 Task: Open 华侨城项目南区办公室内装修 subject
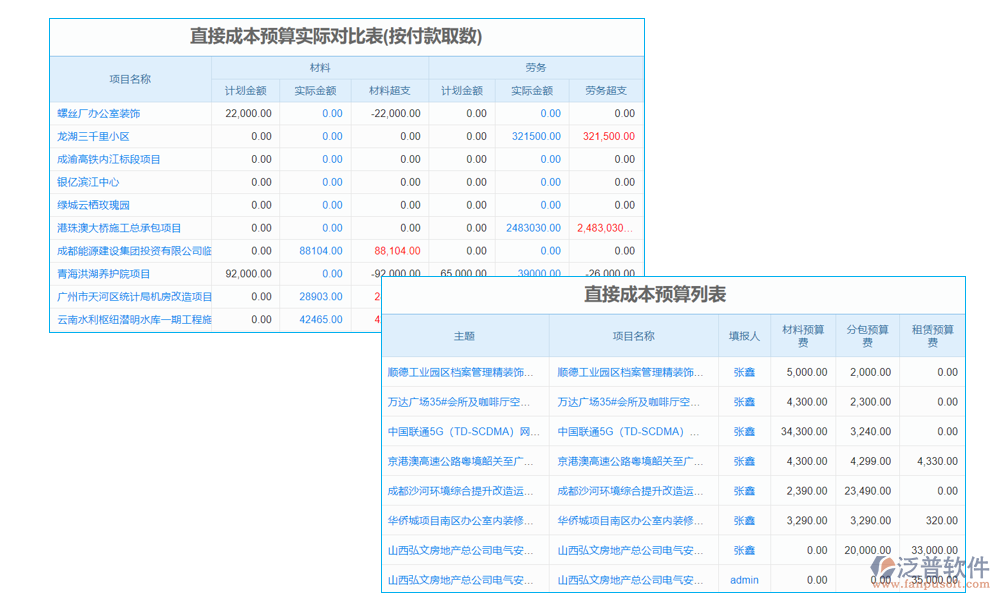coord(463,520)
